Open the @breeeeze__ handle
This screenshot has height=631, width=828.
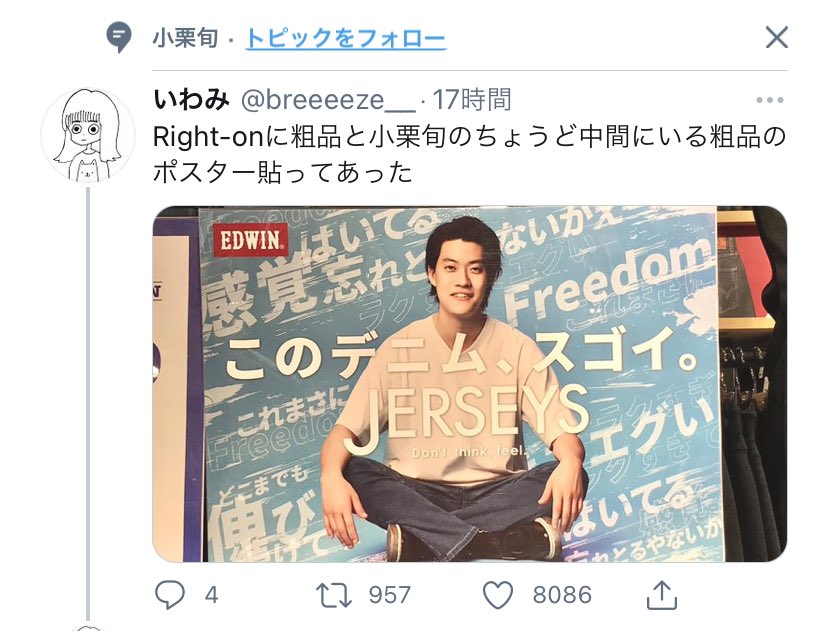click(x=328, y=99)
